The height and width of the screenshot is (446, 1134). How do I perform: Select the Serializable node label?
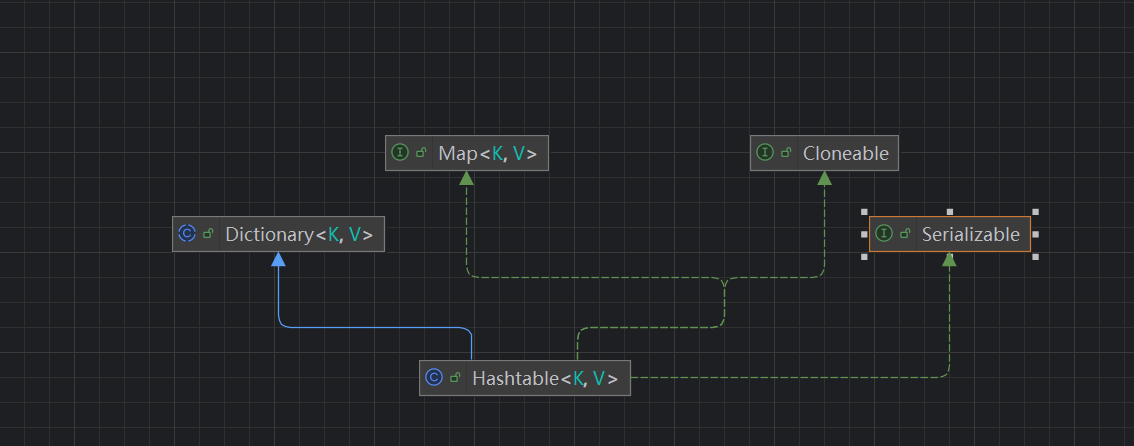(970, 235)
